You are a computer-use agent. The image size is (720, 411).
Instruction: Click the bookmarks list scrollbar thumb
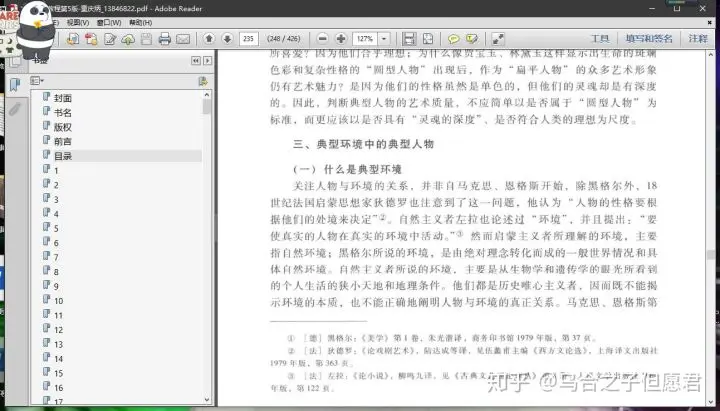point(207,107)
